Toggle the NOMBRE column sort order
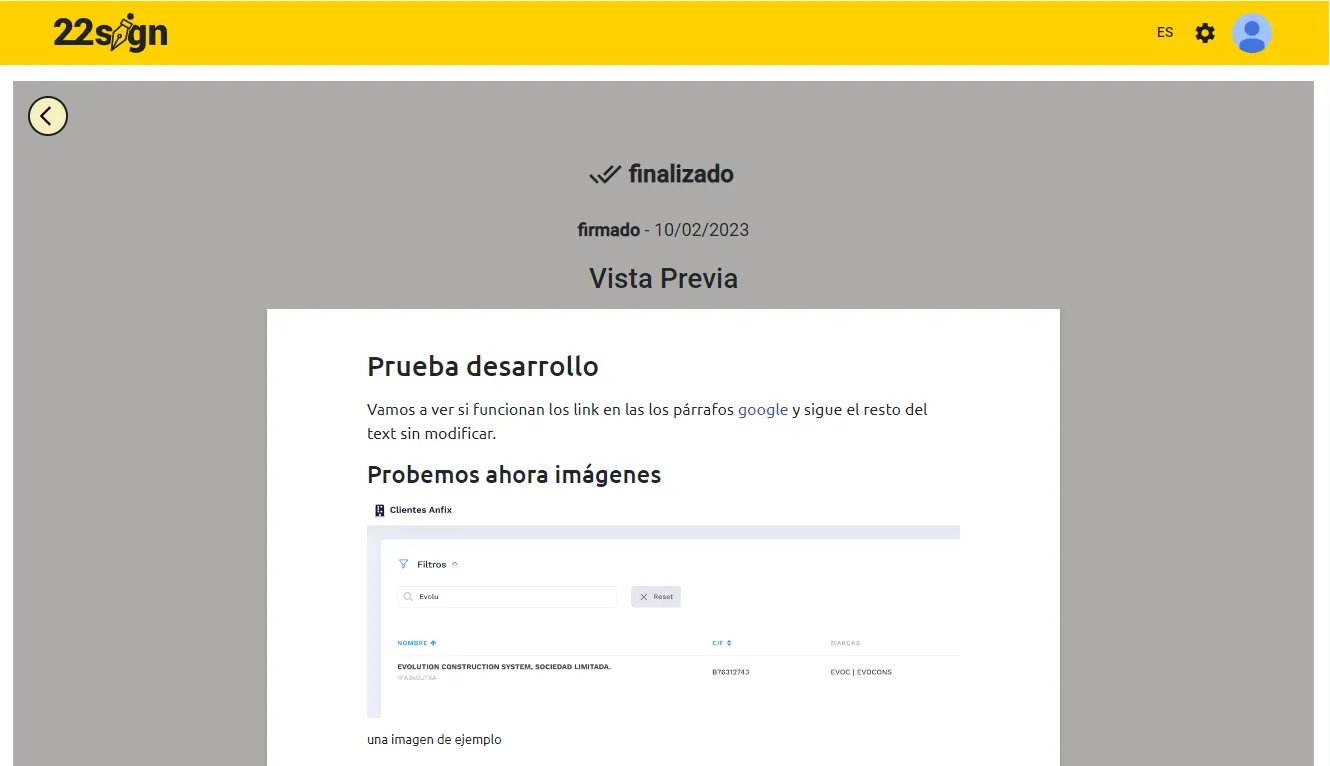 click(x=417, y=643)
